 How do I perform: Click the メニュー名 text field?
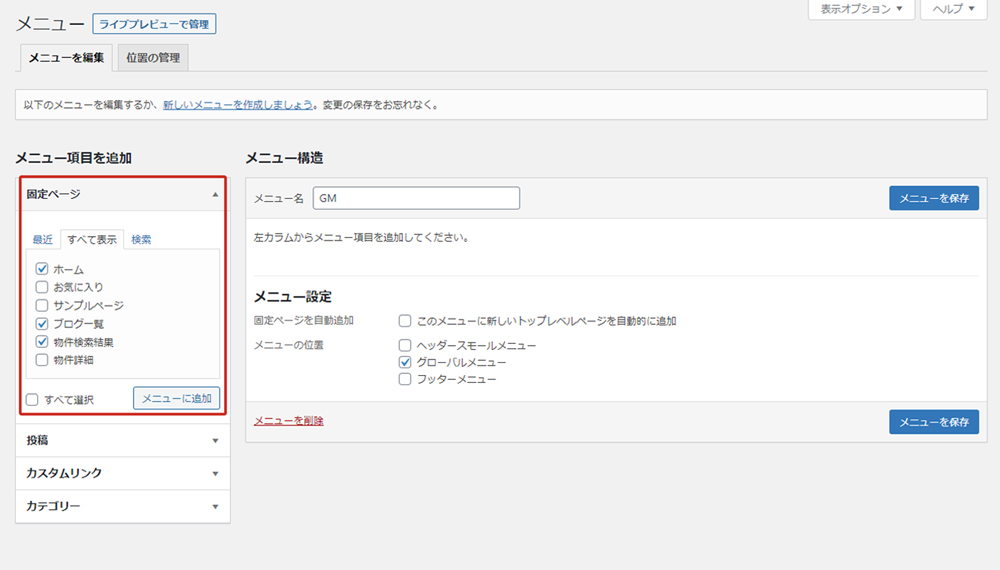tap(416, 198)
